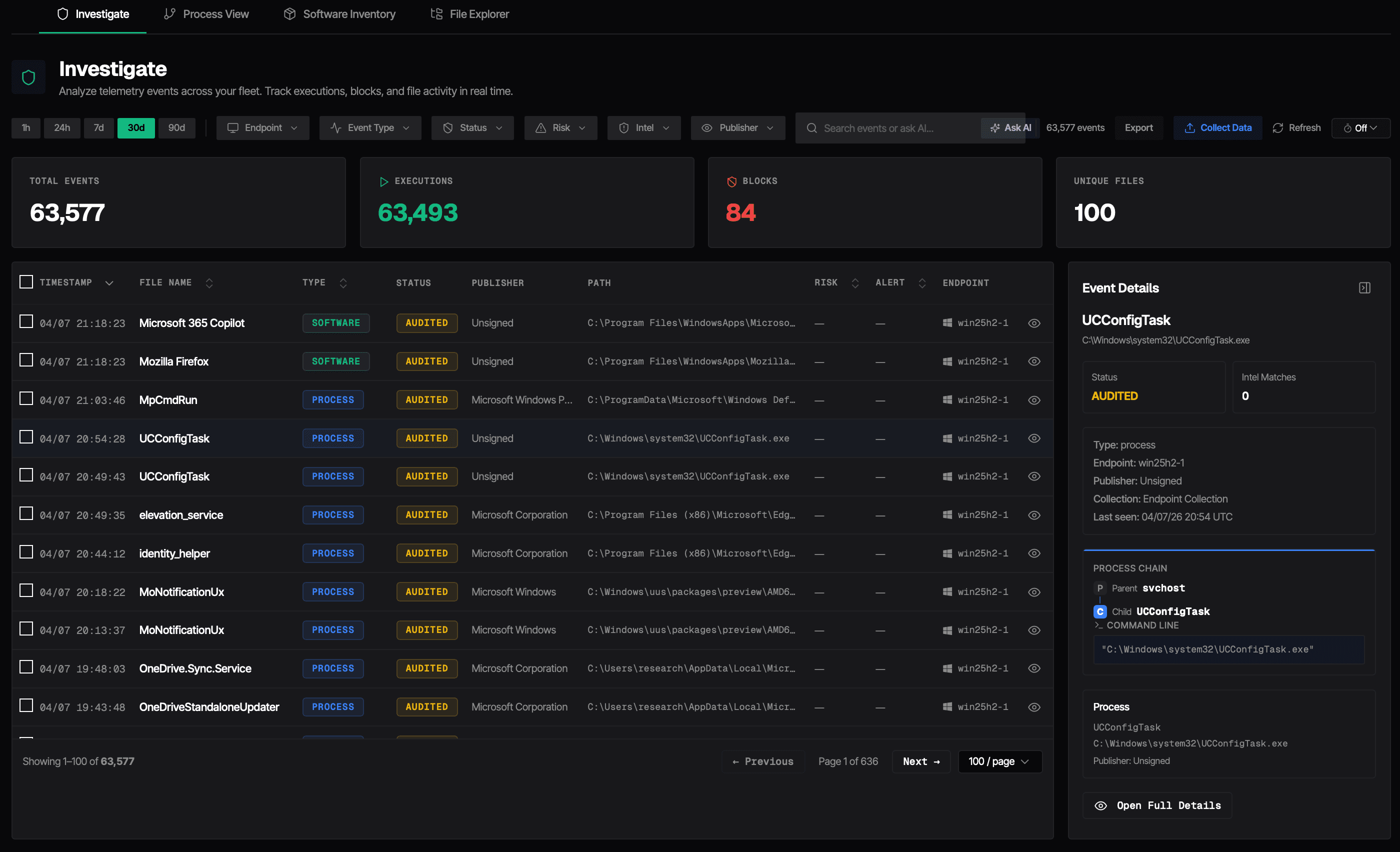Click the Collect Data upload icon
1400x852 pixels.
tap(1189, 128)
